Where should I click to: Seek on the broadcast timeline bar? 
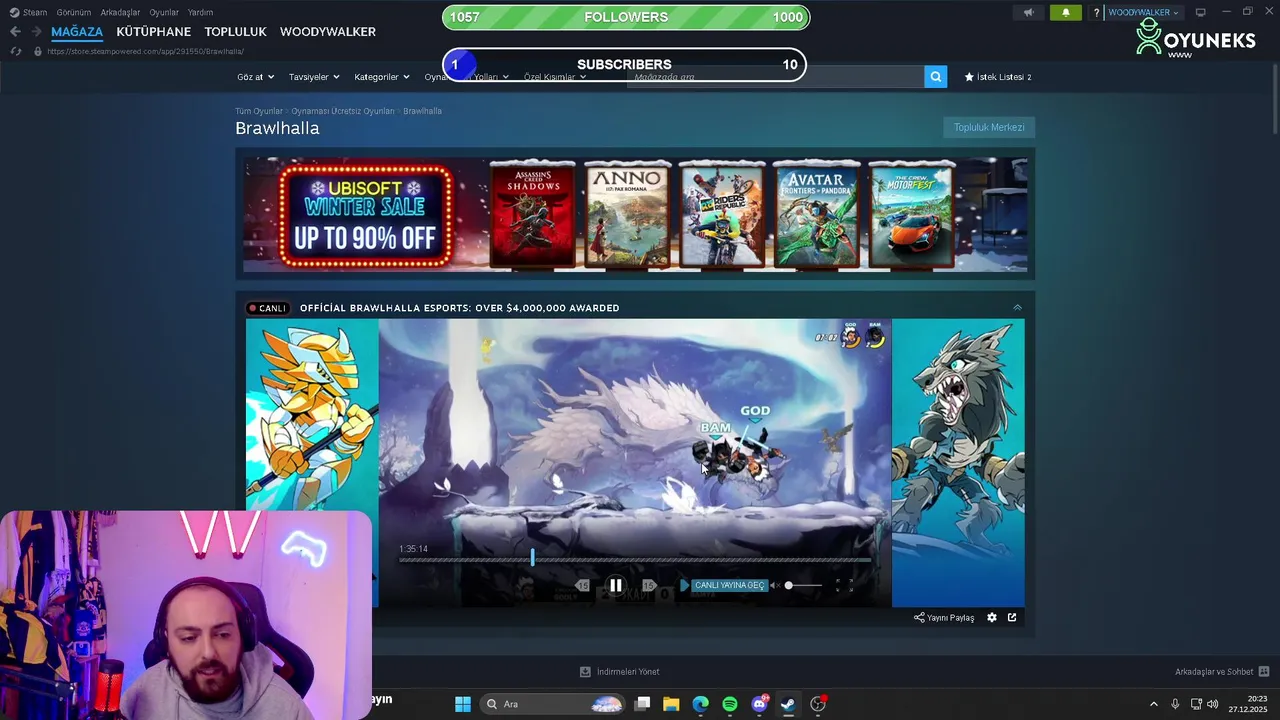point(635,559)
